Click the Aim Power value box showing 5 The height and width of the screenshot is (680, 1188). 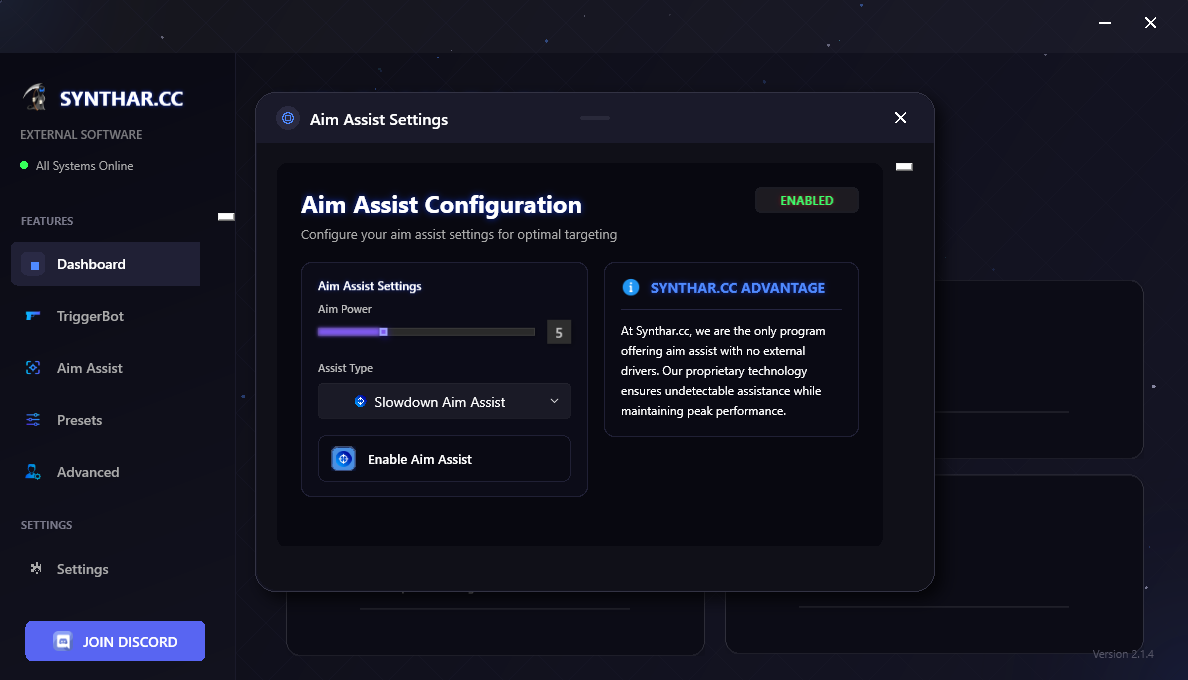click(x=559, y=332)
